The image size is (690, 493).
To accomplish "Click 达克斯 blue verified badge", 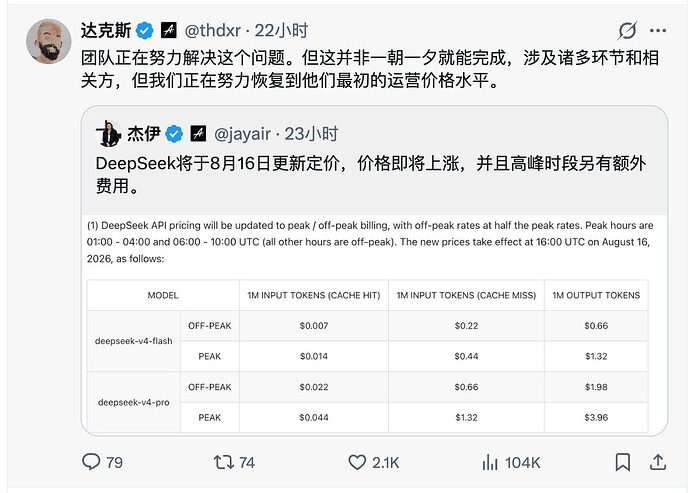I will [x=144, y=30].
